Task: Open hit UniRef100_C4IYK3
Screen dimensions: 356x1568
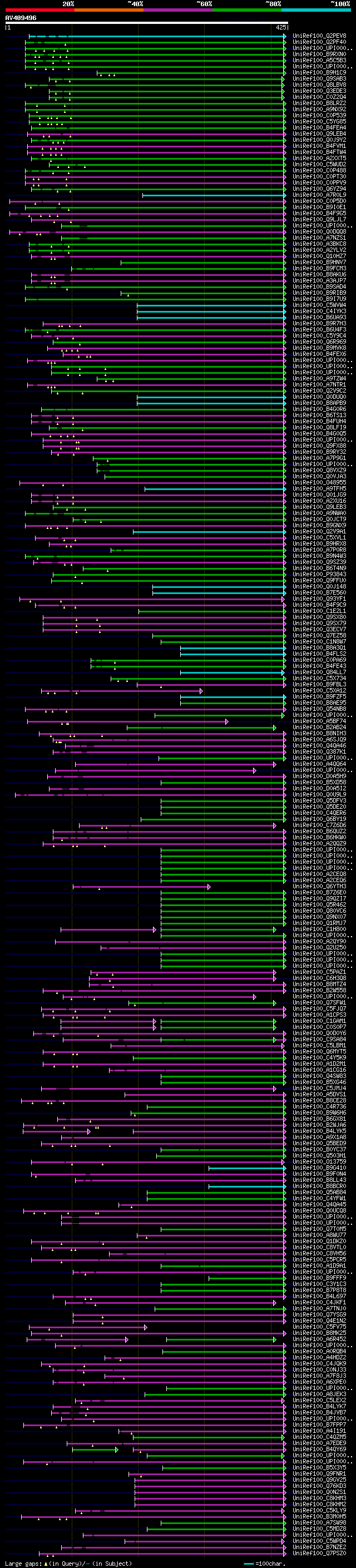Action: [x=319, y=311]
